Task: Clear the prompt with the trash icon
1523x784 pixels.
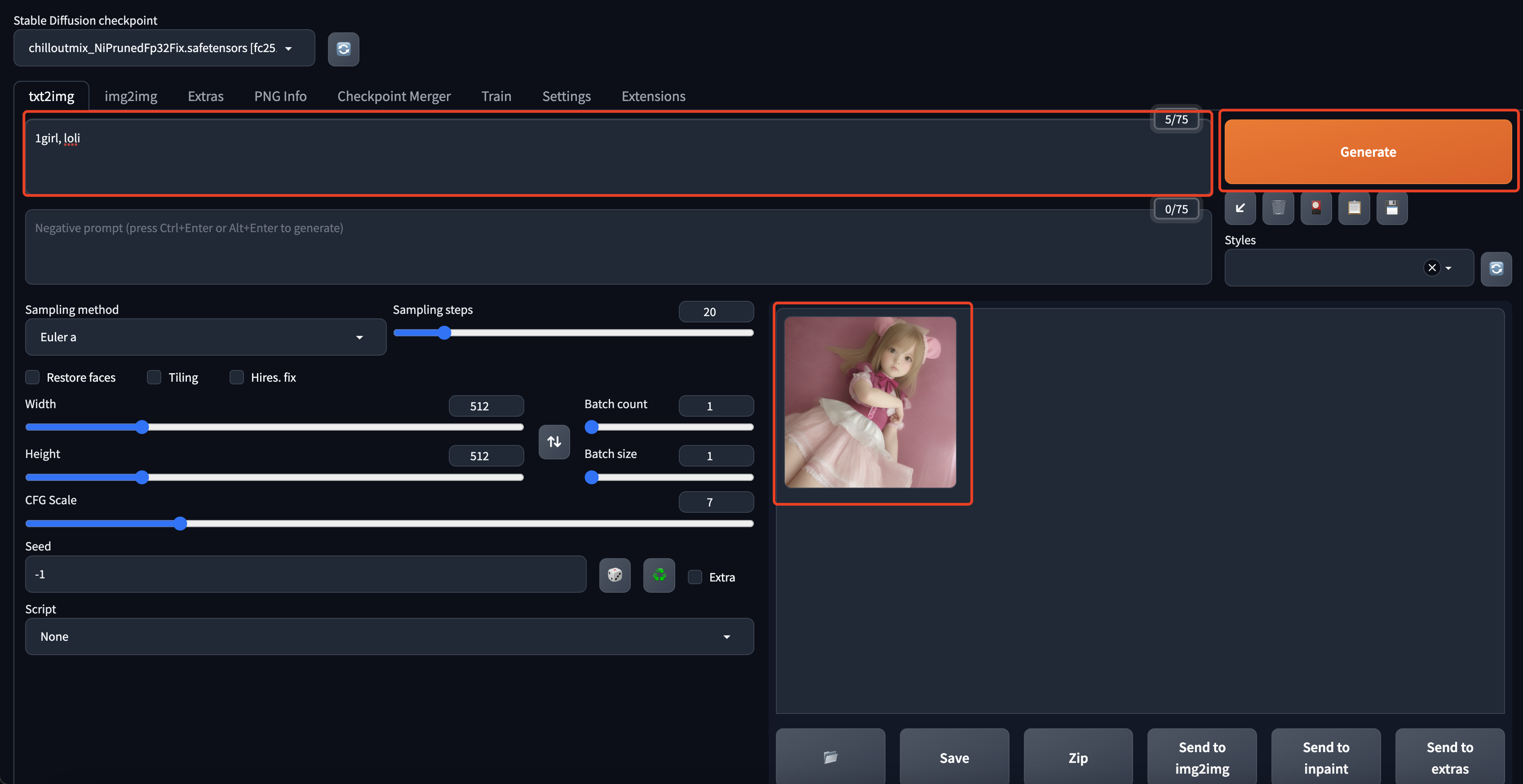Action: (x=1278, y=208)
